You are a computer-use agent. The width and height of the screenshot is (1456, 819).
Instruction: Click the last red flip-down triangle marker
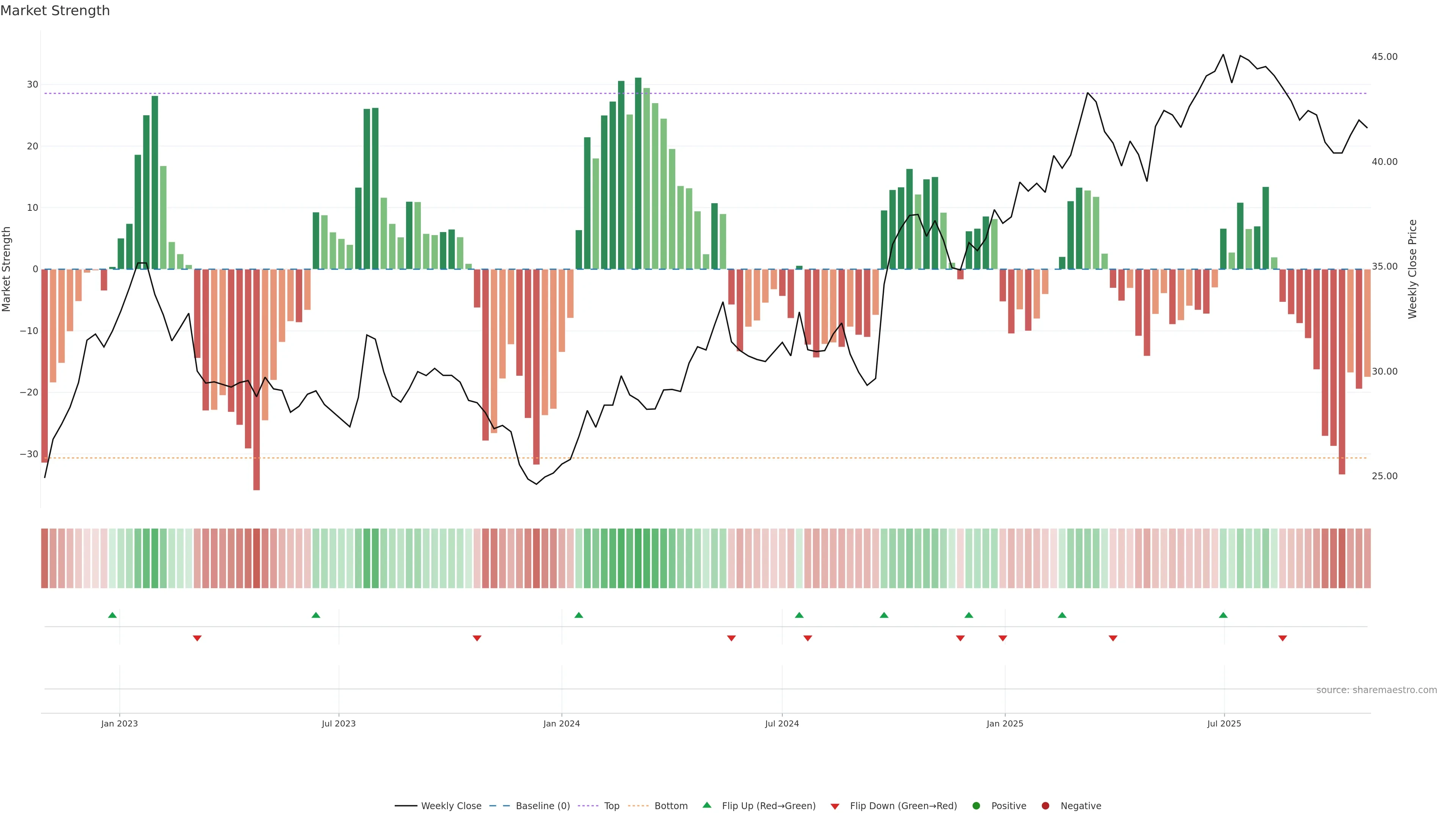pos(1282,638)
